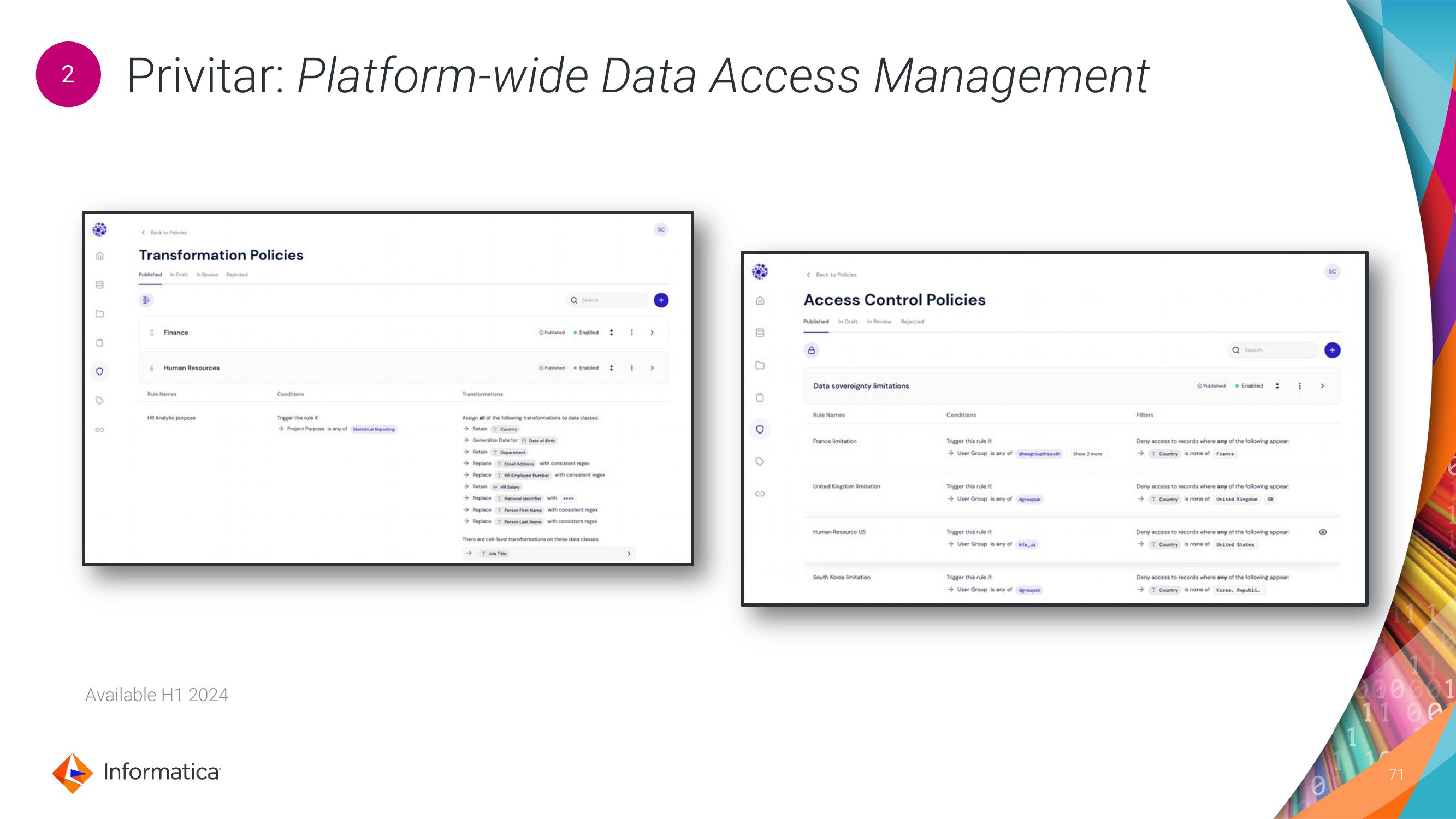Select Published tab in Access Control Policies
Screen dimensions: 1456x819
point(816,322)
